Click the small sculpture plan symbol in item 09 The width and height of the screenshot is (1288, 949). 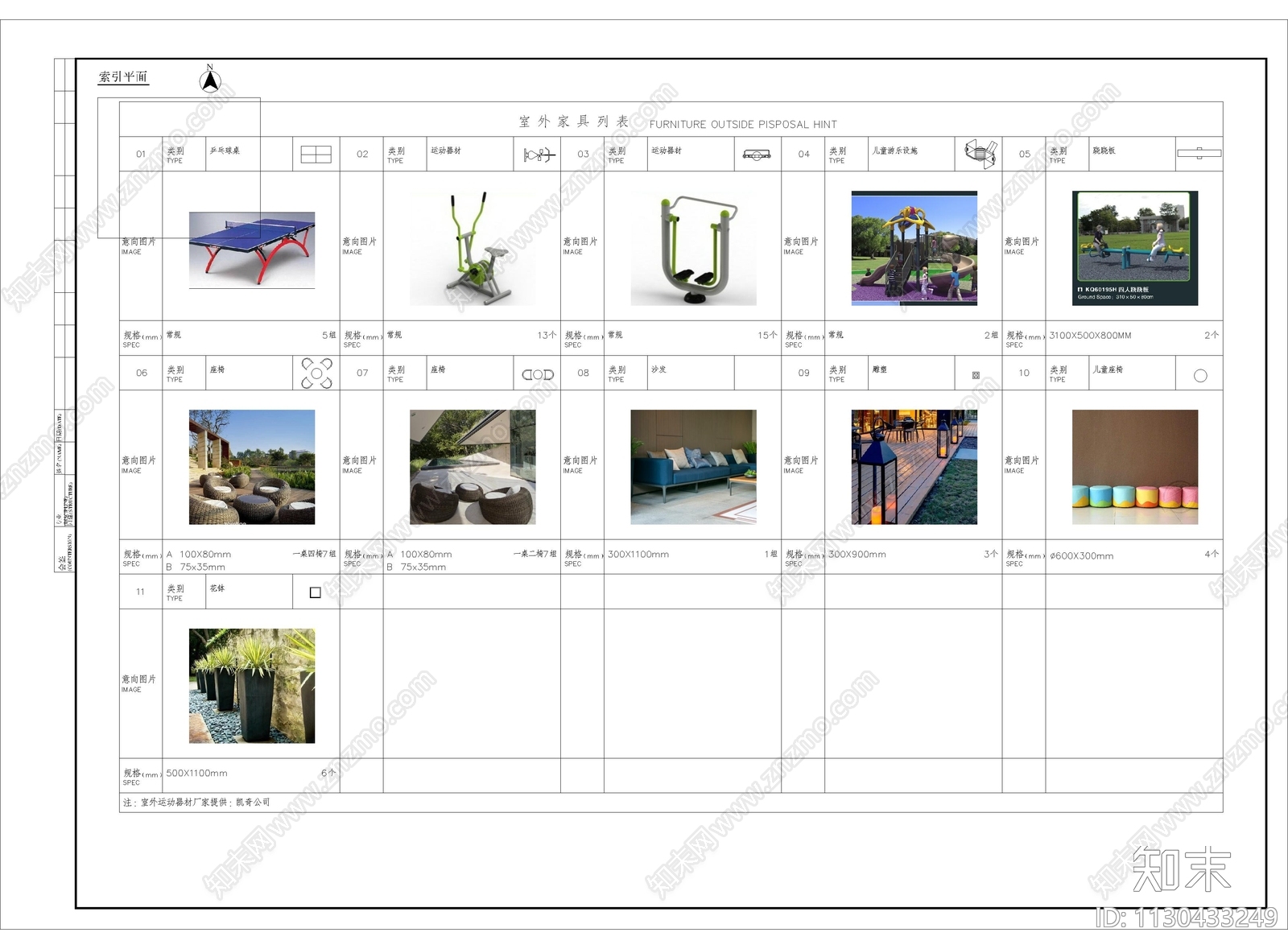(976, 375)
